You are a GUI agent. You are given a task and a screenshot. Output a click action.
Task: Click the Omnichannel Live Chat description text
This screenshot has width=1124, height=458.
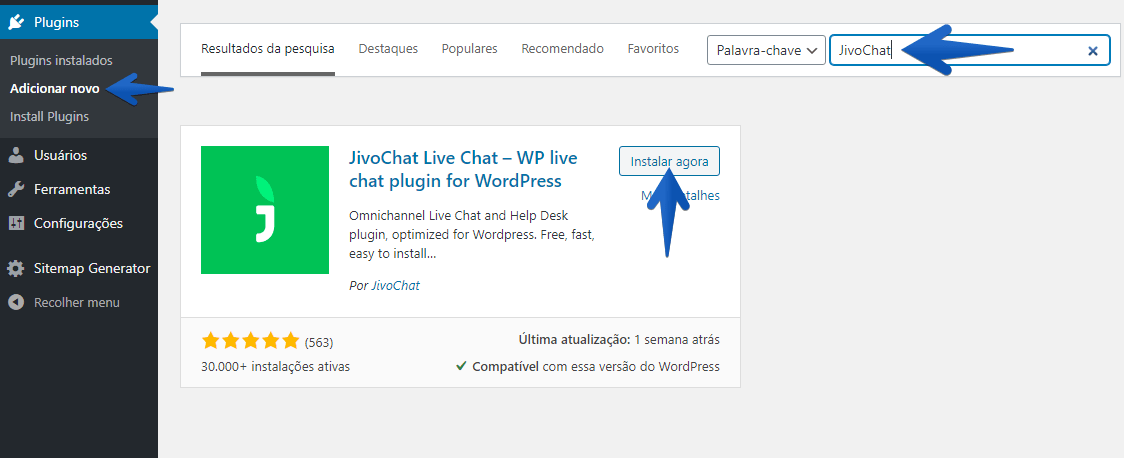point(472,235)
